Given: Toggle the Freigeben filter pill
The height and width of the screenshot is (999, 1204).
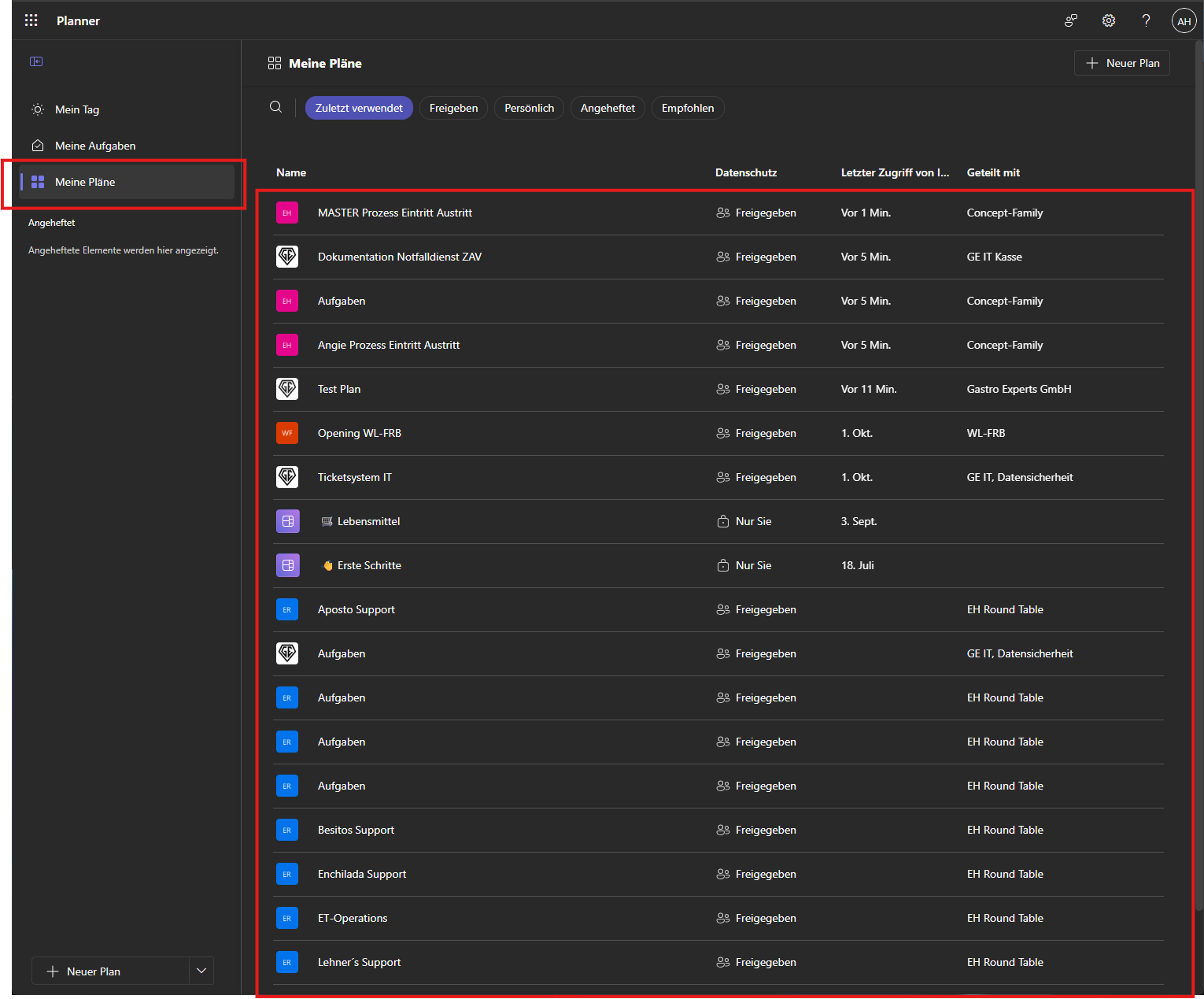Looking at the screenshot, I should click(x=453, y=108).
